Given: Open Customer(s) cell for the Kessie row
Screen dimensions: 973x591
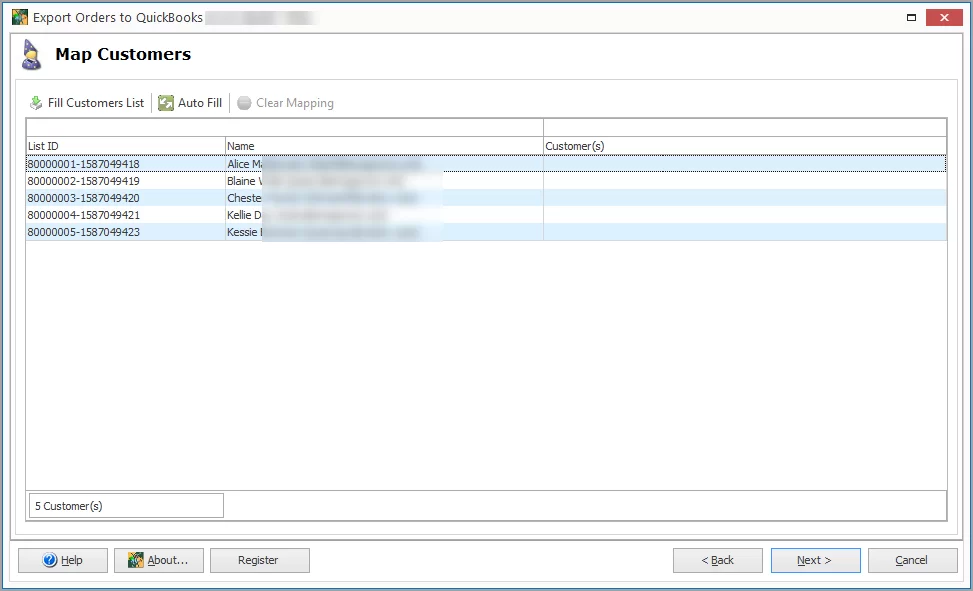Looking at the screenshot, I should (744, 232).
